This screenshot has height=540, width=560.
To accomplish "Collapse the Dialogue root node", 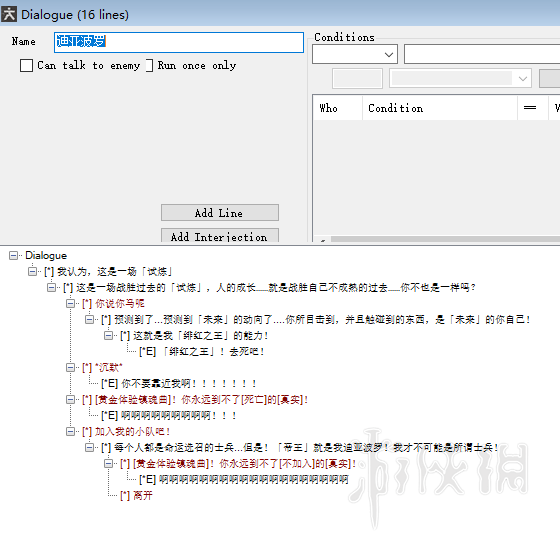I will 13,255.
